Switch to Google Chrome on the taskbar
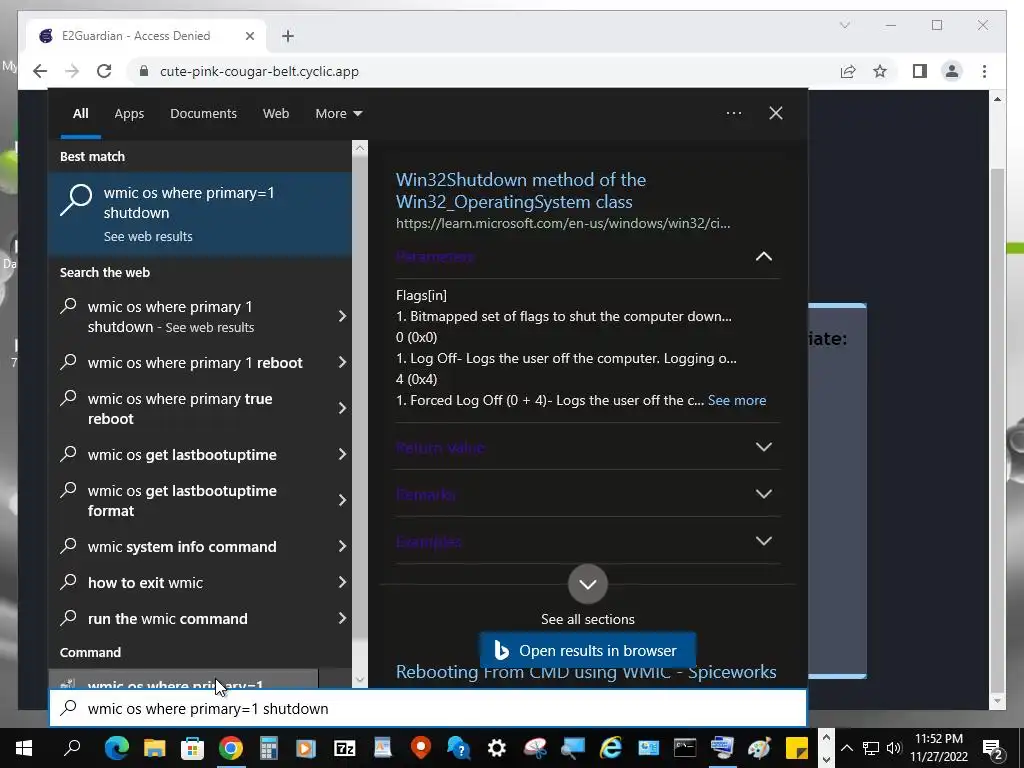 click(231, 748)
